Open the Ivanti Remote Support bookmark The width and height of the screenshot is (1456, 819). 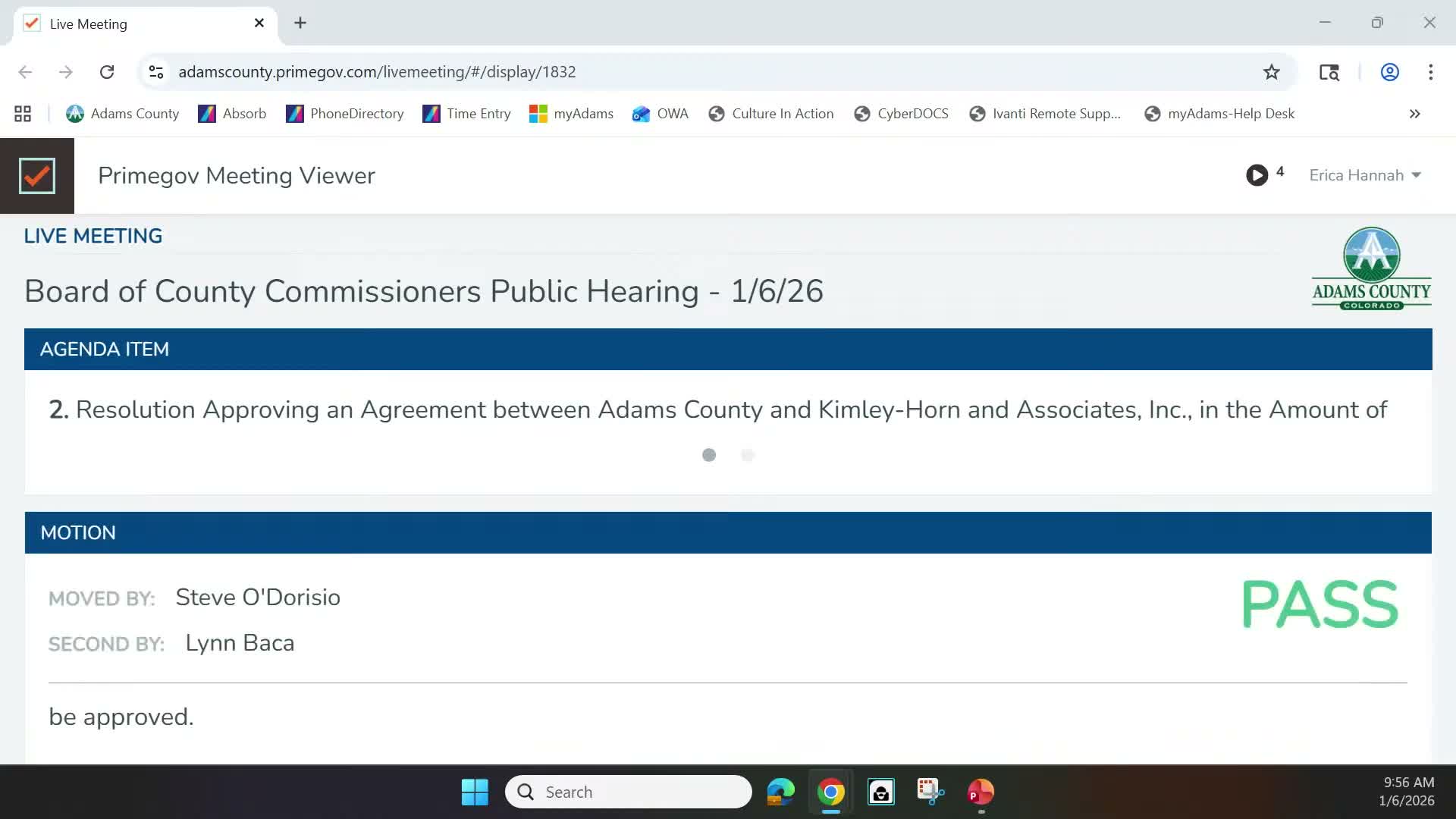(1045, 113)
